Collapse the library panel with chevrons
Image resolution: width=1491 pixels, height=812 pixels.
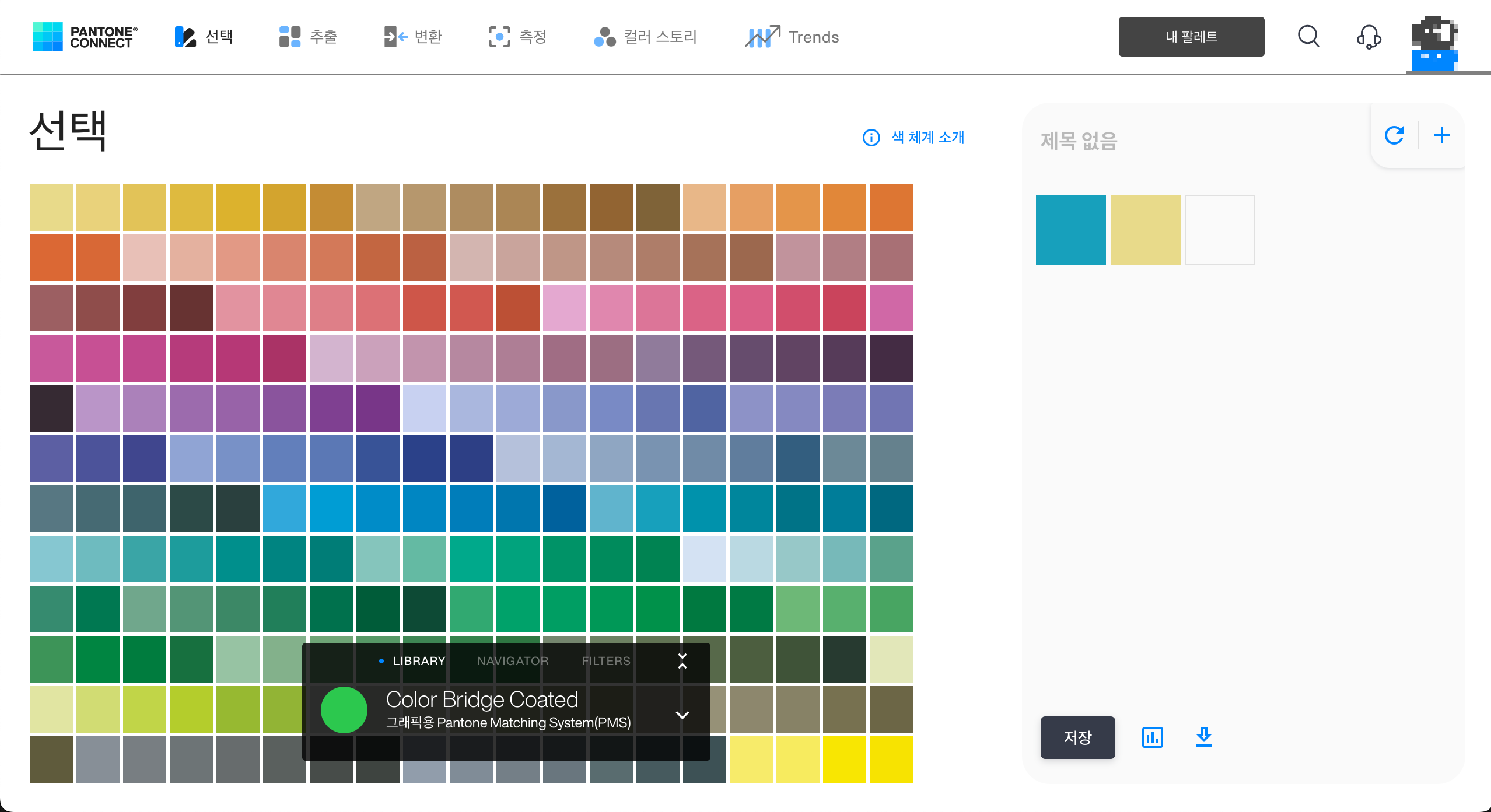(x=682, y=661)
